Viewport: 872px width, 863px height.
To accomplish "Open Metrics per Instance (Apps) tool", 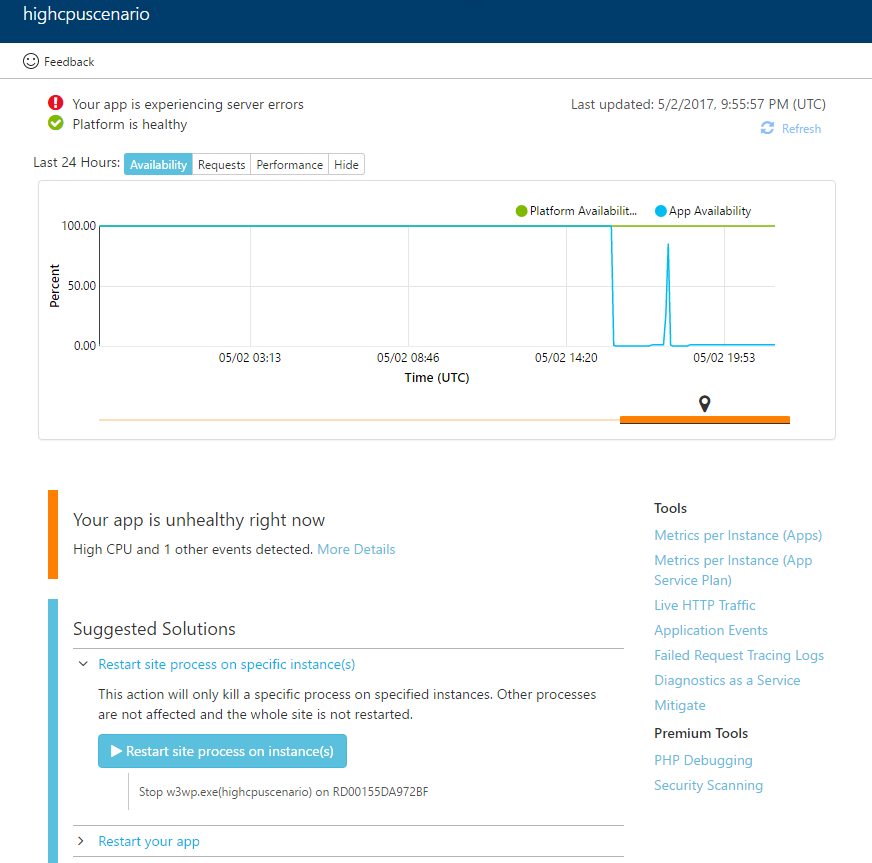I will click(x=738, y=535).
